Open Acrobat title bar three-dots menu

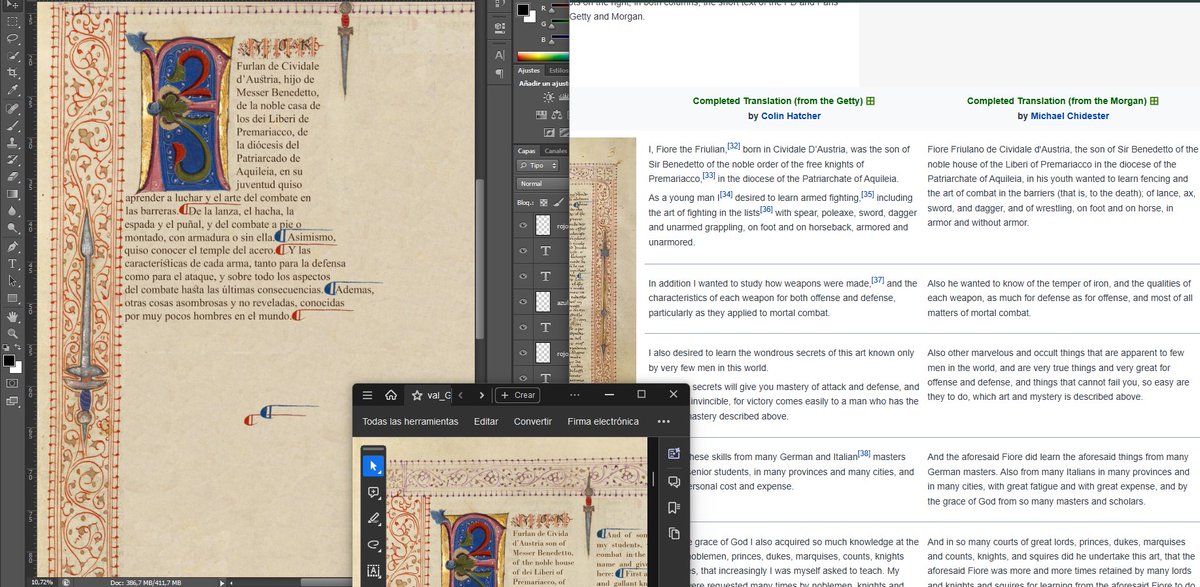(577, 395)
